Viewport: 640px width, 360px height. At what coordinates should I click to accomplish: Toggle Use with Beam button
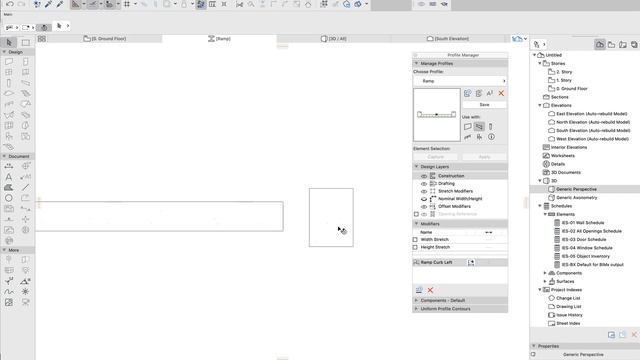(479, 127)
